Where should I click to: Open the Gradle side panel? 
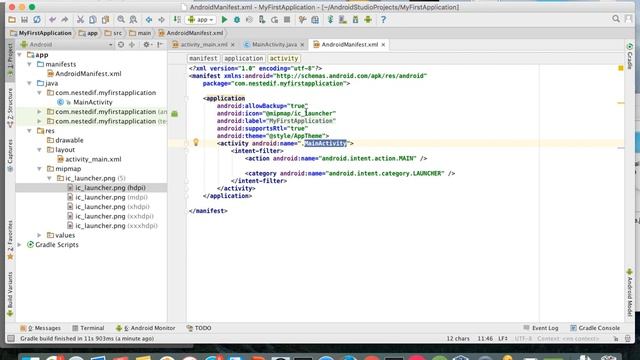[629, 56]
